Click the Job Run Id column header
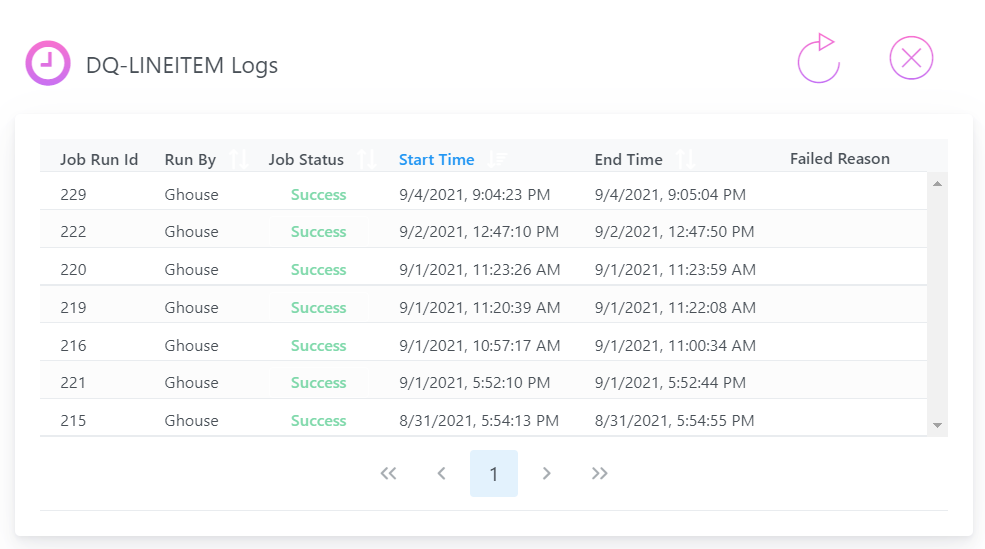Viewport: 985px width, 549px height. [99, 160]
